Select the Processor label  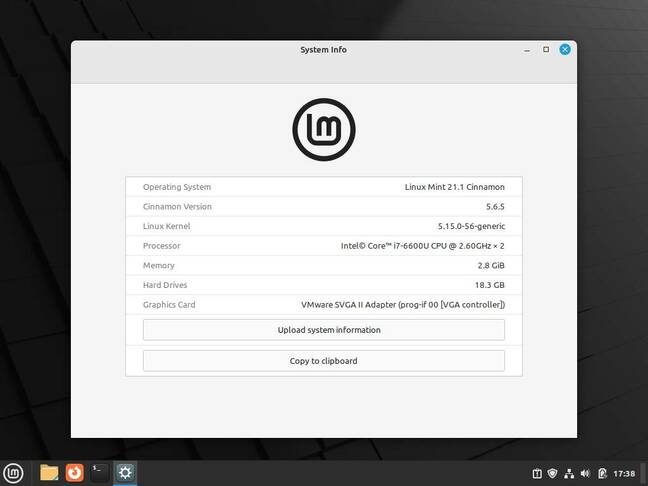(162, 246)
